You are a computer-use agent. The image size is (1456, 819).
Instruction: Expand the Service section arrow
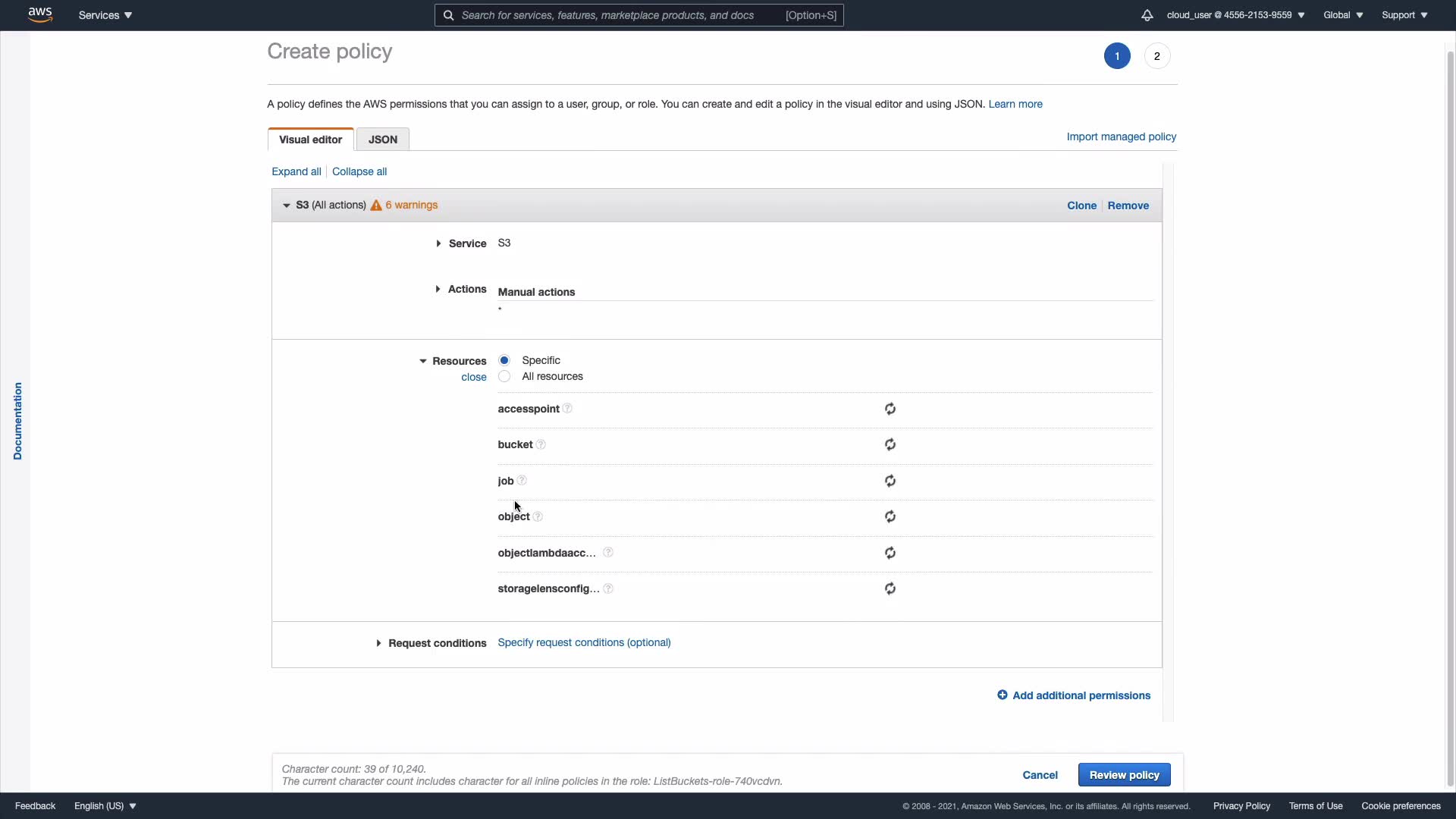pos(438,243)
